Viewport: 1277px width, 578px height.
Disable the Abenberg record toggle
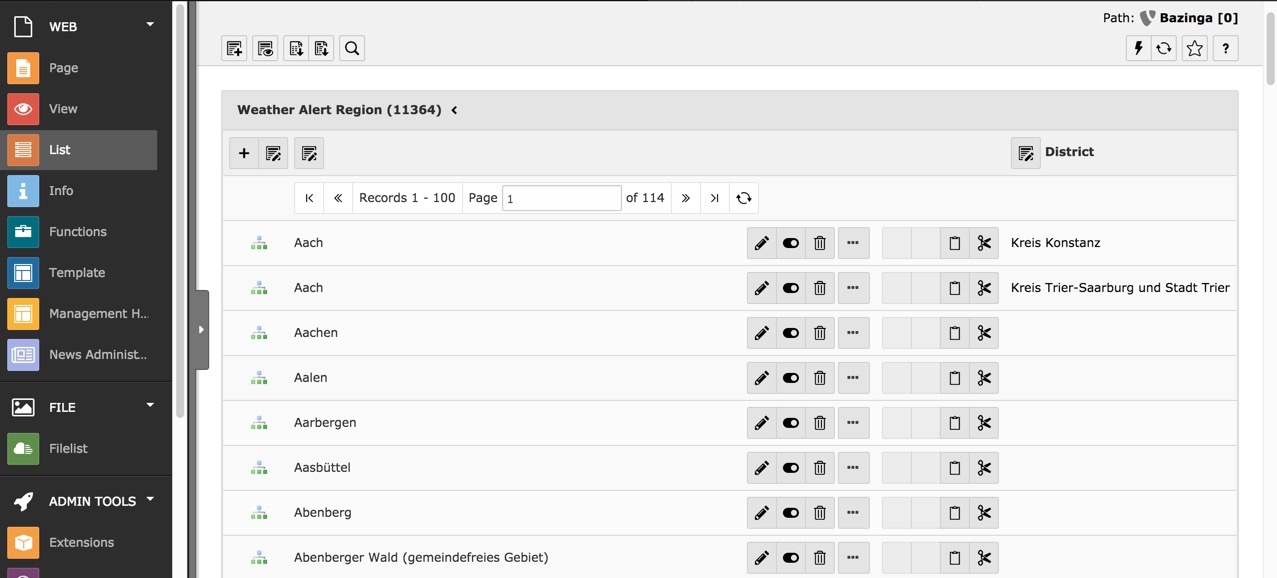[791, 513]
